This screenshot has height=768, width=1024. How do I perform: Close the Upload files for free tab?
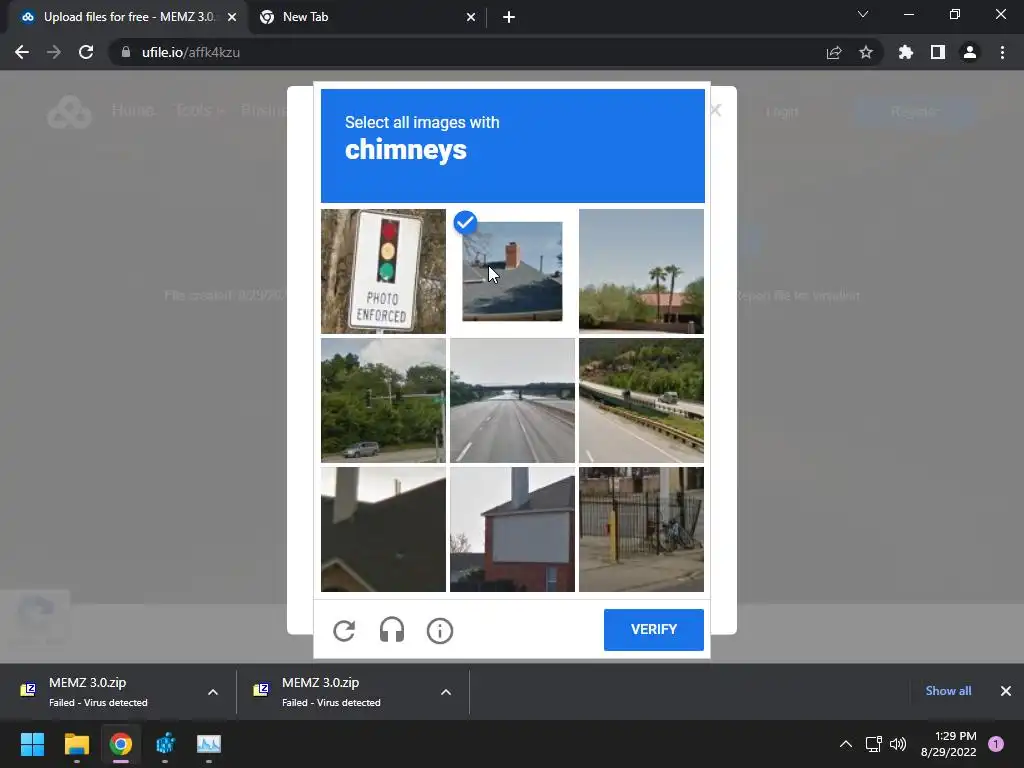click(232, 17)
